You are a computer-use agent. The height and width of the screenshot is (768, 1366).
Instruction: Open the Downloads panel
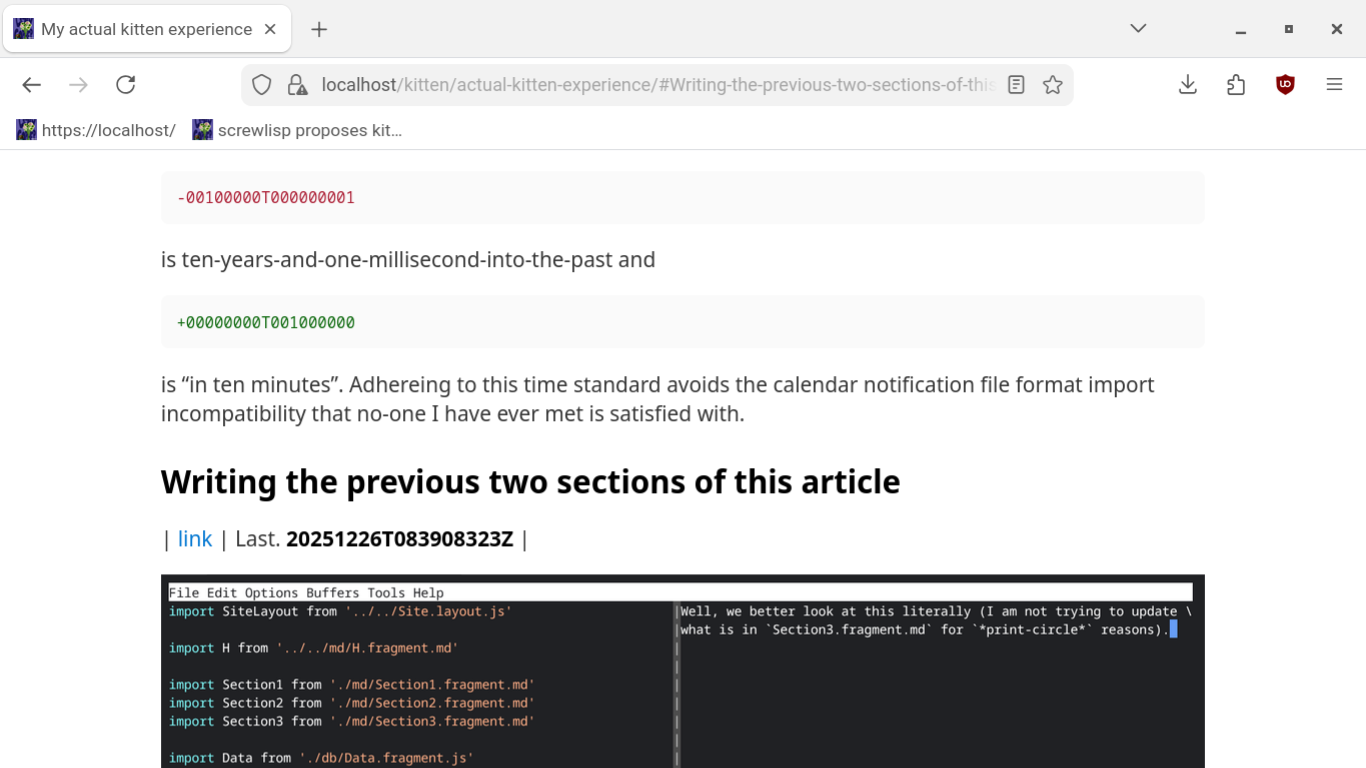pyautogui.click(x=1187, y=85)
